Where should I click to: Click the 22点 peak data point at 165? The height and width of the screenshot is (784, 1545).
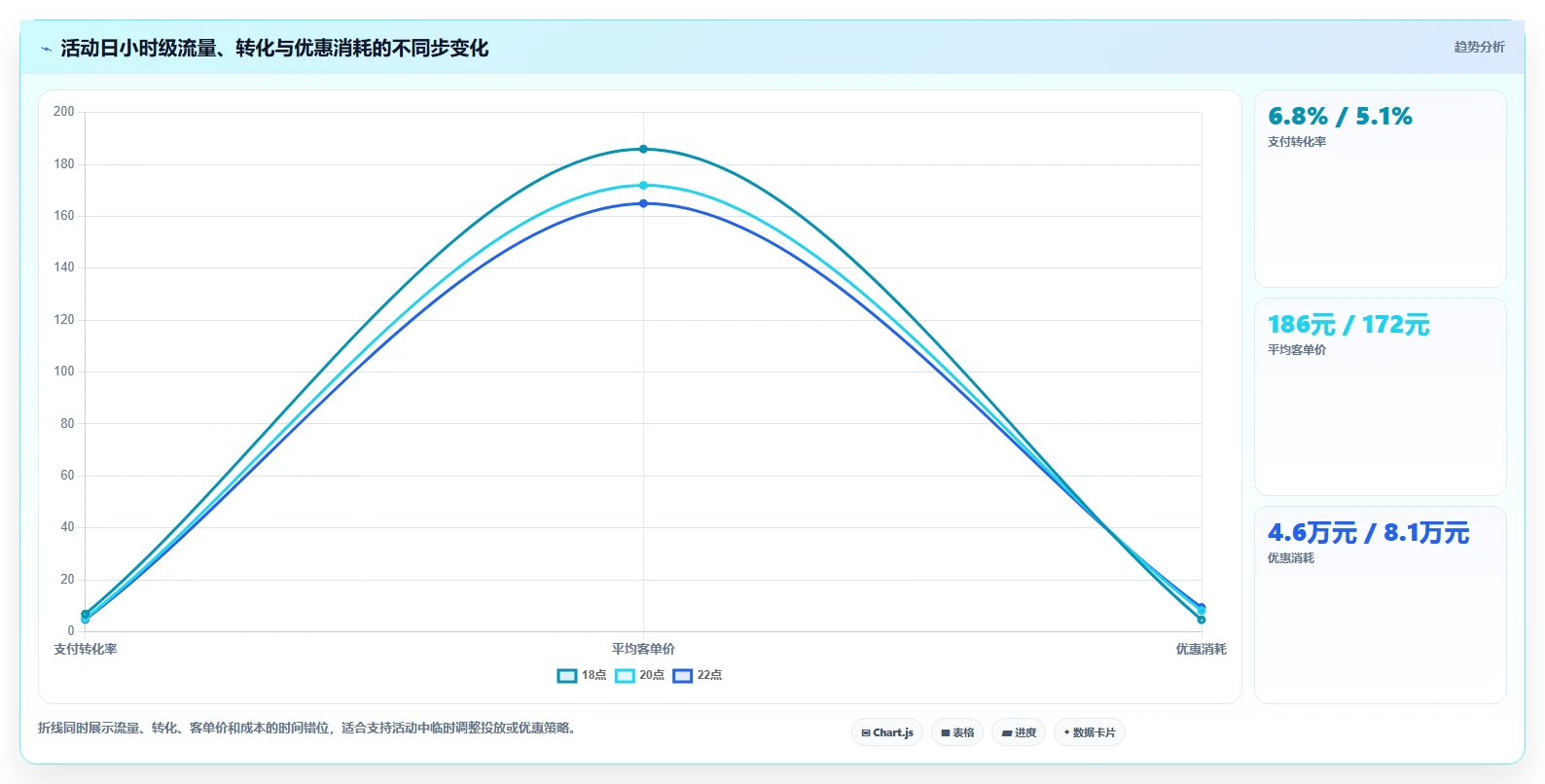643,203
